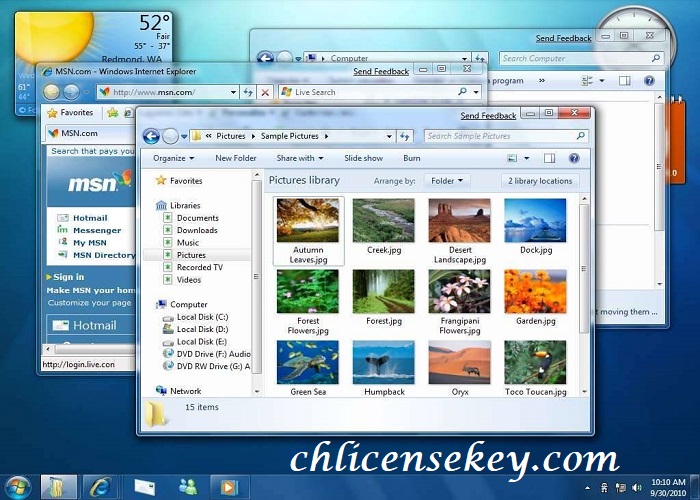This screenshot has height=500, width=700.
Task: Select Documents library in navigation pane
Action: 198,218
